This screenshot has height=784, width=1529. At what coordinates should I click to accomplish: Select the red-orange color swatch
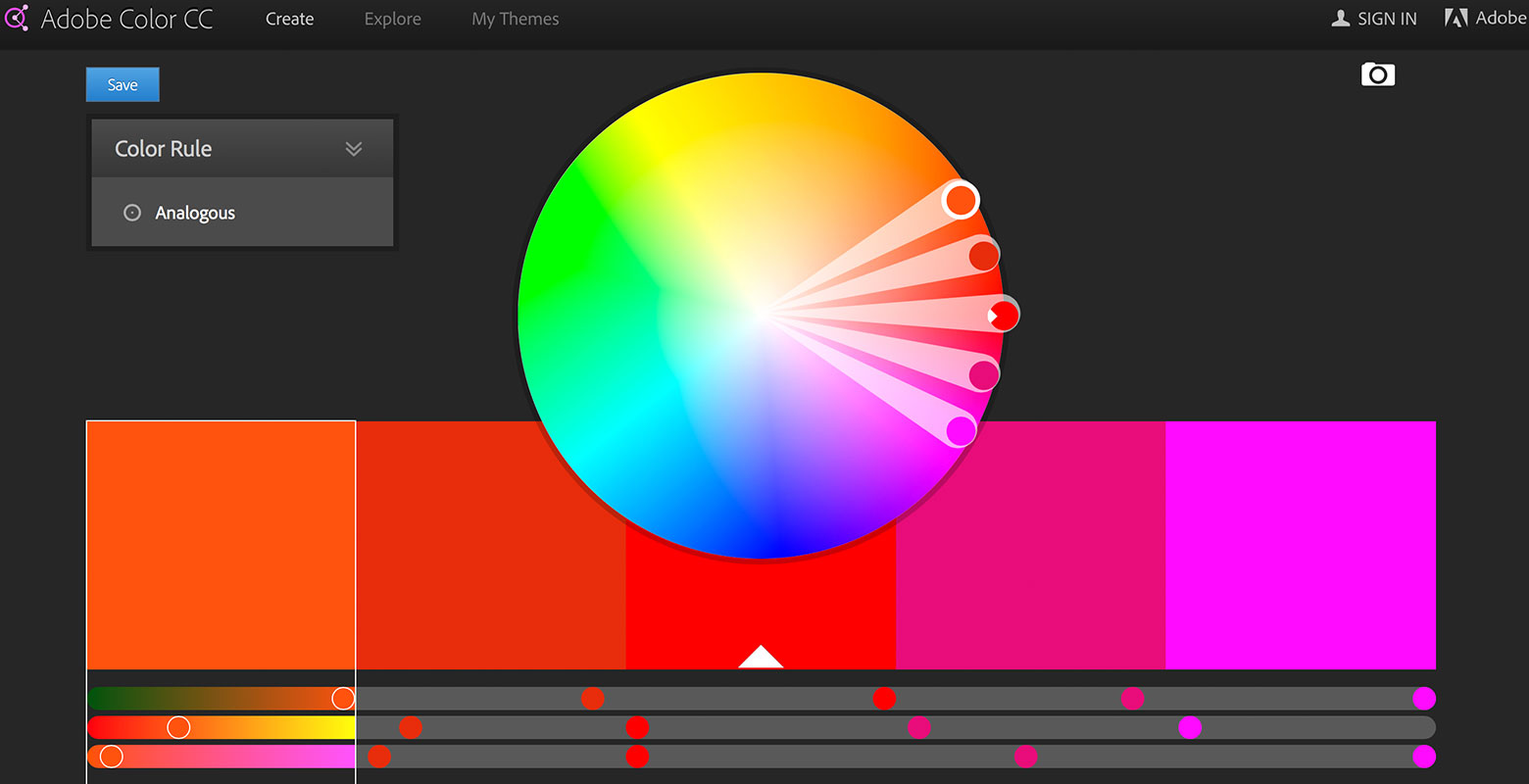491,545
